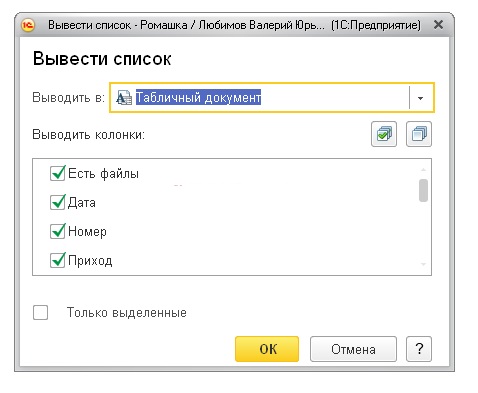Open the "Выводить в" dropdown arrow
The height and width of the screenshot is (393, 478).
tap(421, 98)
